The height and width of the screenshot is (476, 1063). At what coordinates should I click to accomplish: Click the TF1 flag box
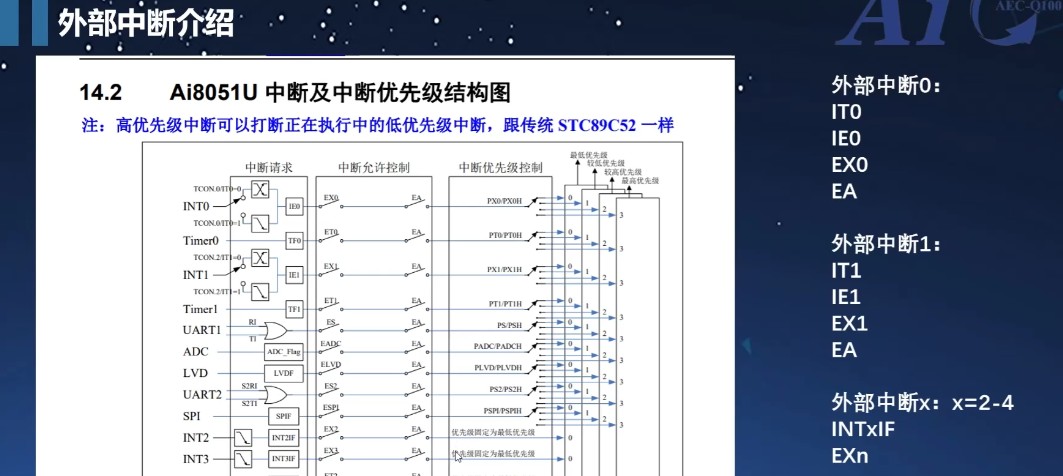294,309
